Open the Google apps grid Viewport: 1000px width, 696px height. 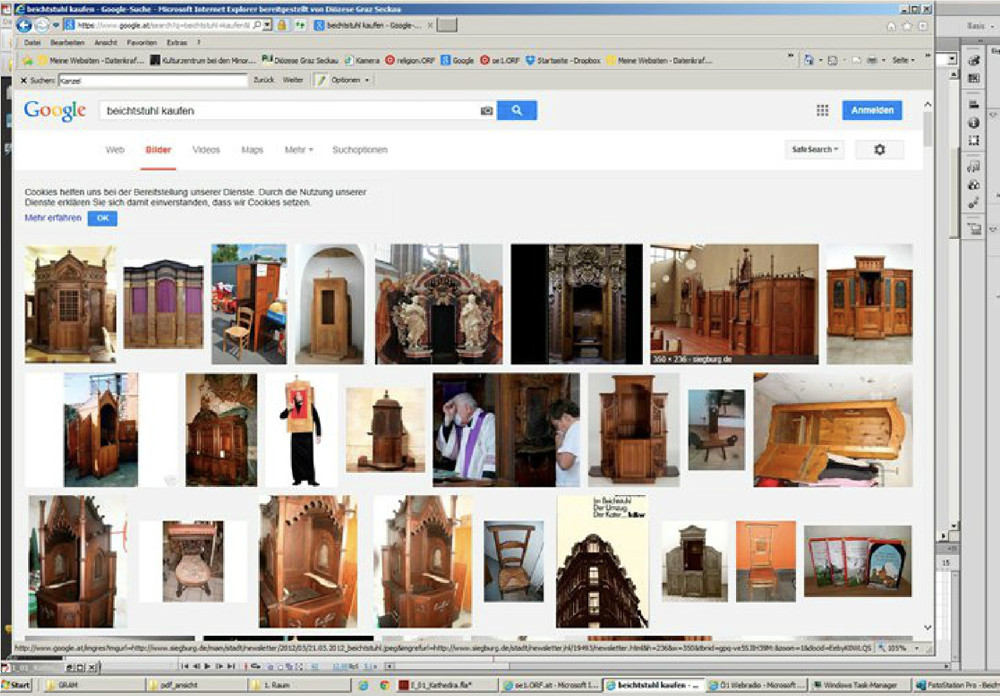(x=822, y=111)
